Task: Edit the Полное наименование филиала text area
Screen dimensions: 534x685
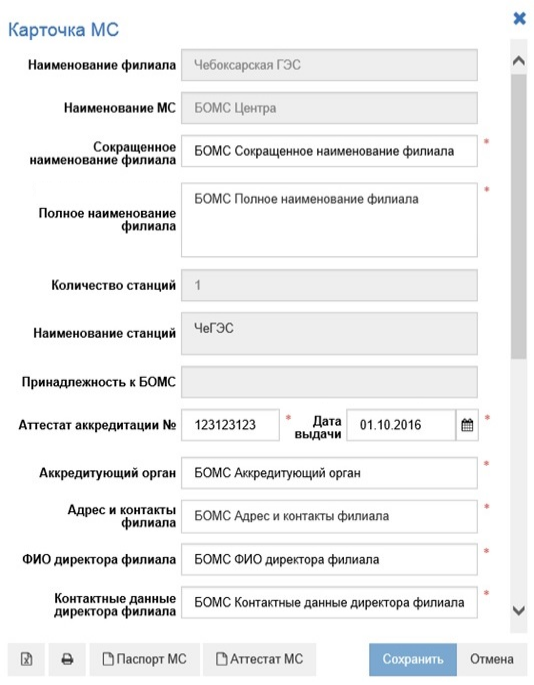Action: [x=329, y=220]
